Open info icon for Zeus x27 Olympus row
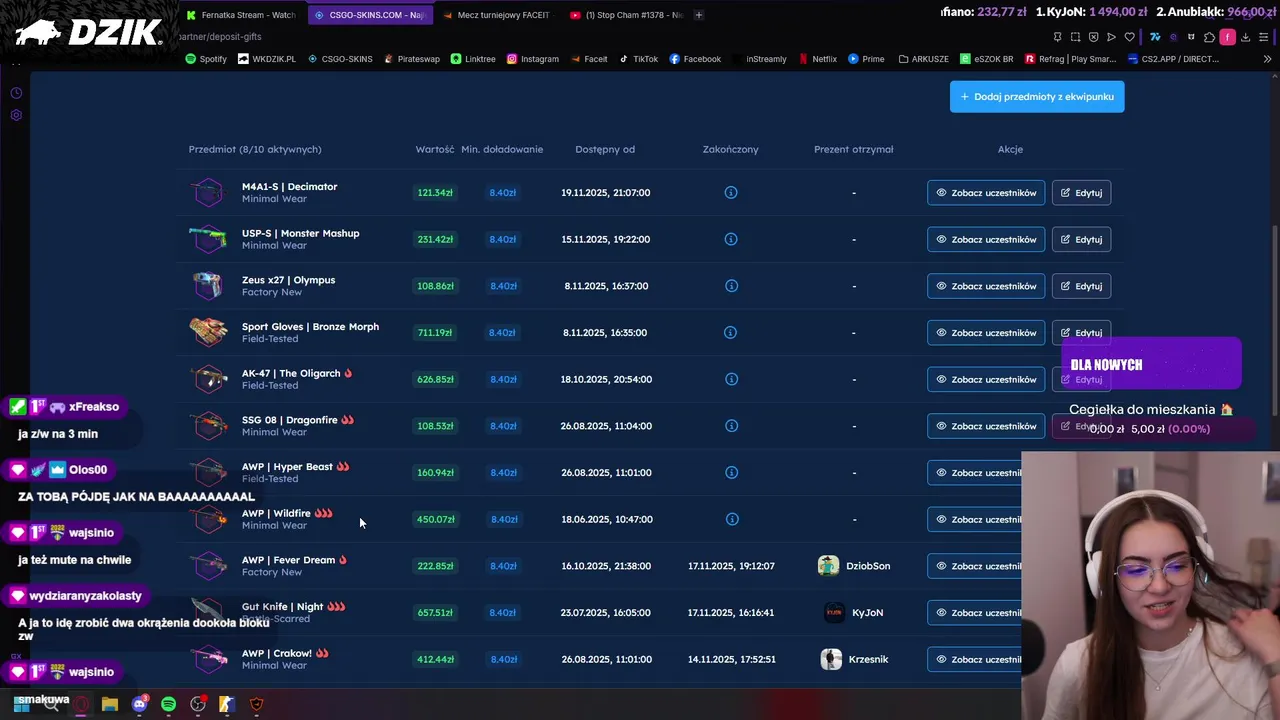This screenshot has height=720, width=1280. click(731, 286)
